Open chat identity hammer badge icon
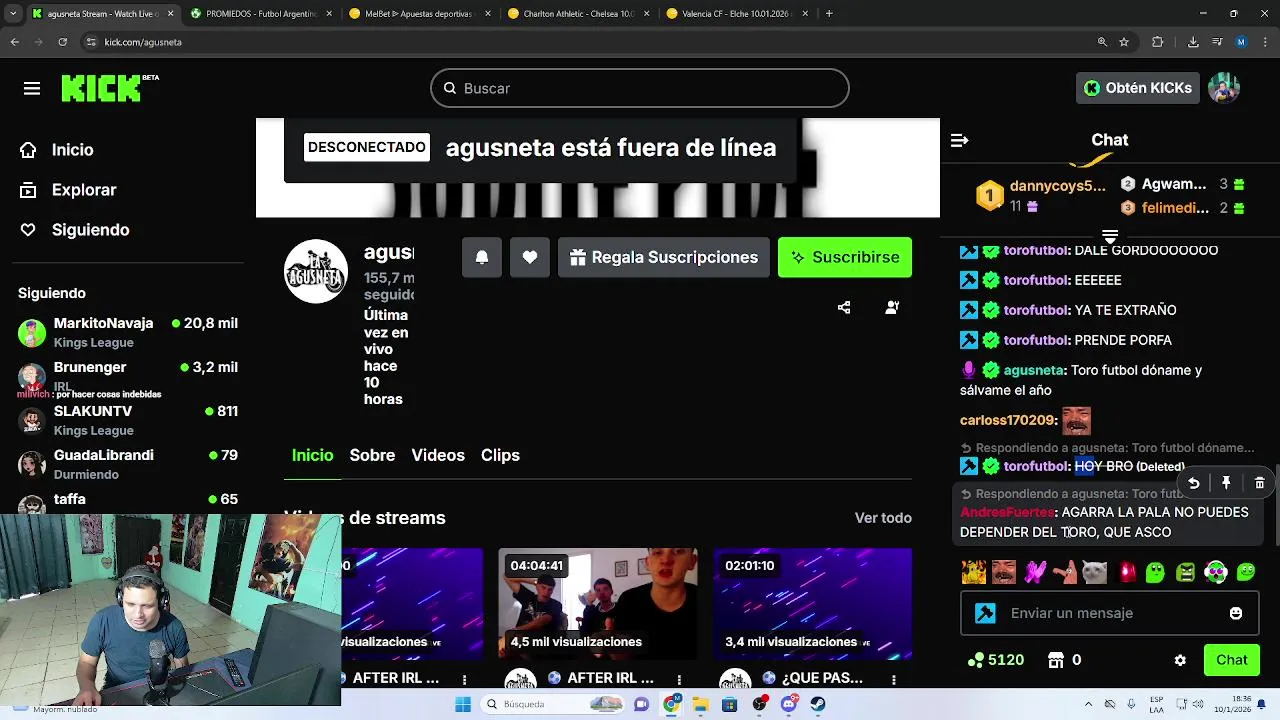1280x720 pixels. click(x=985, y=613)
